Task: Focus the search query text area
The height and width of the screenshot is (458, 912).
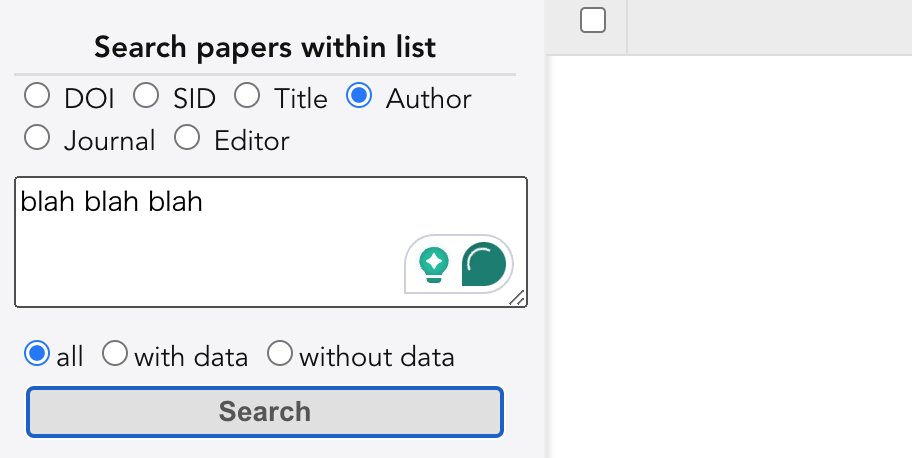Action: point(271,242)
